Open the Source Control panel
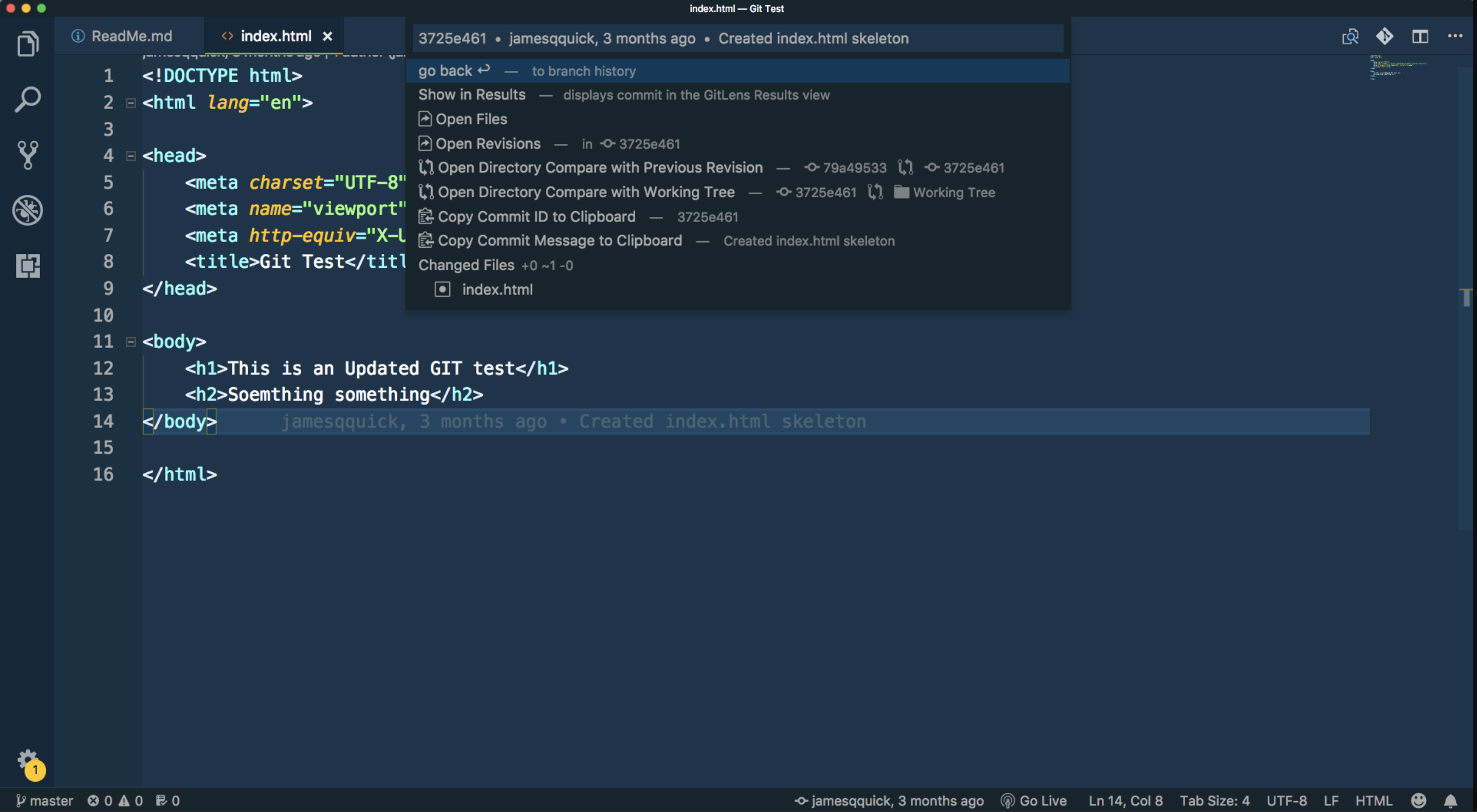The width and height of the screenshot is (1477, 812). [27, 154]
